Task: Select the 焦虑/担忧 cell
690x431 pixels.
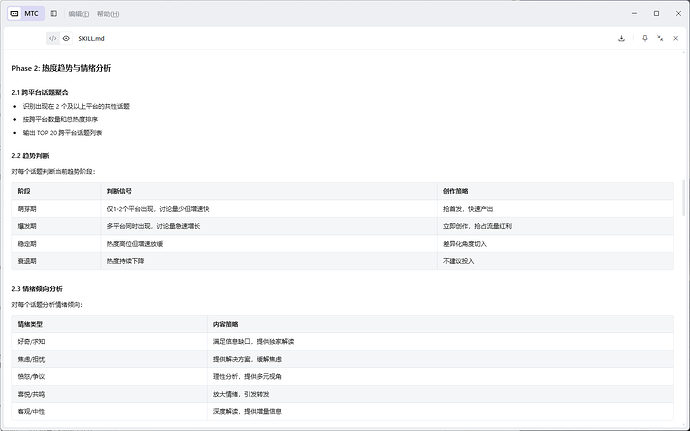Action: point(110,359)
